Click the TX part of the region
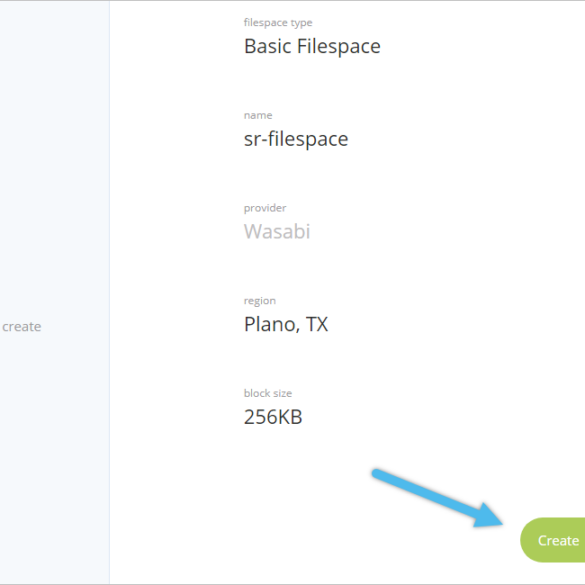The image size is (585, 585). (317, 324)
